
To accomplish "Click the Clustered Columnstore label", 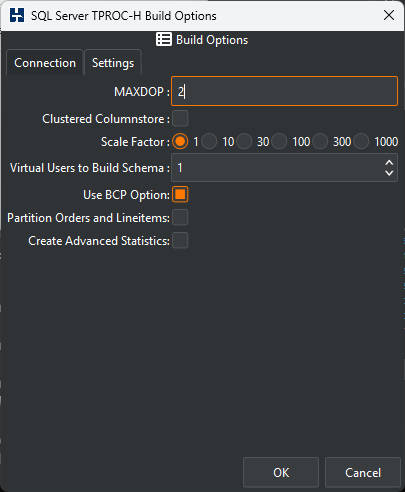I will tap(106, 119).
